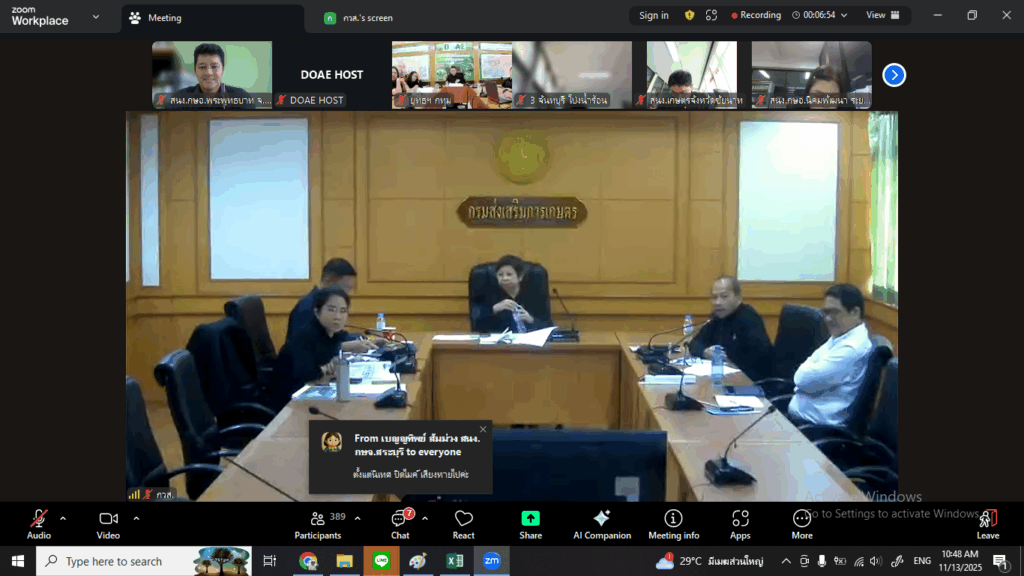Toggle the camera with the Video button
This screenshot has width=1024, height=576.
click(x=108, y=519)
